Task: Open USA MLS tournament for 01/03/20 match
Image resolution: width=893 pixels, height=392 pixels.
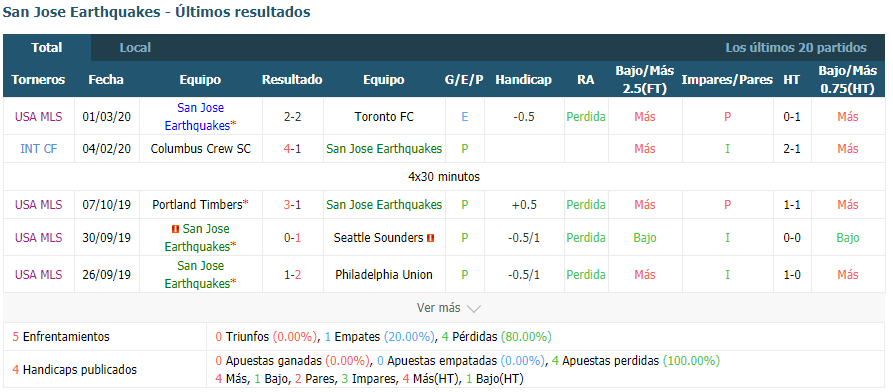Action: [39, 117]
